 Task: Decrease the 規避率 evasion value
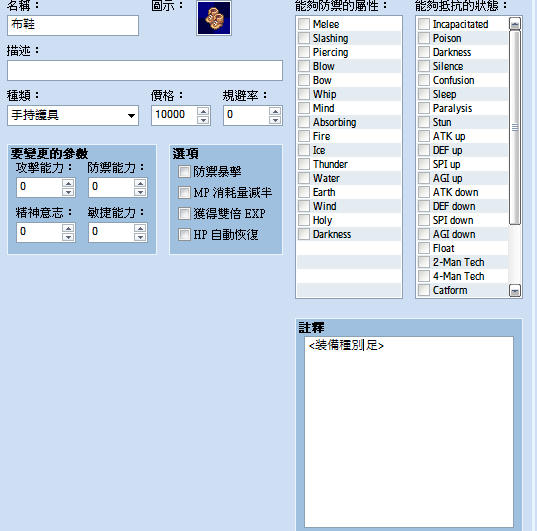pyautogui.click(x=275, y=120)
